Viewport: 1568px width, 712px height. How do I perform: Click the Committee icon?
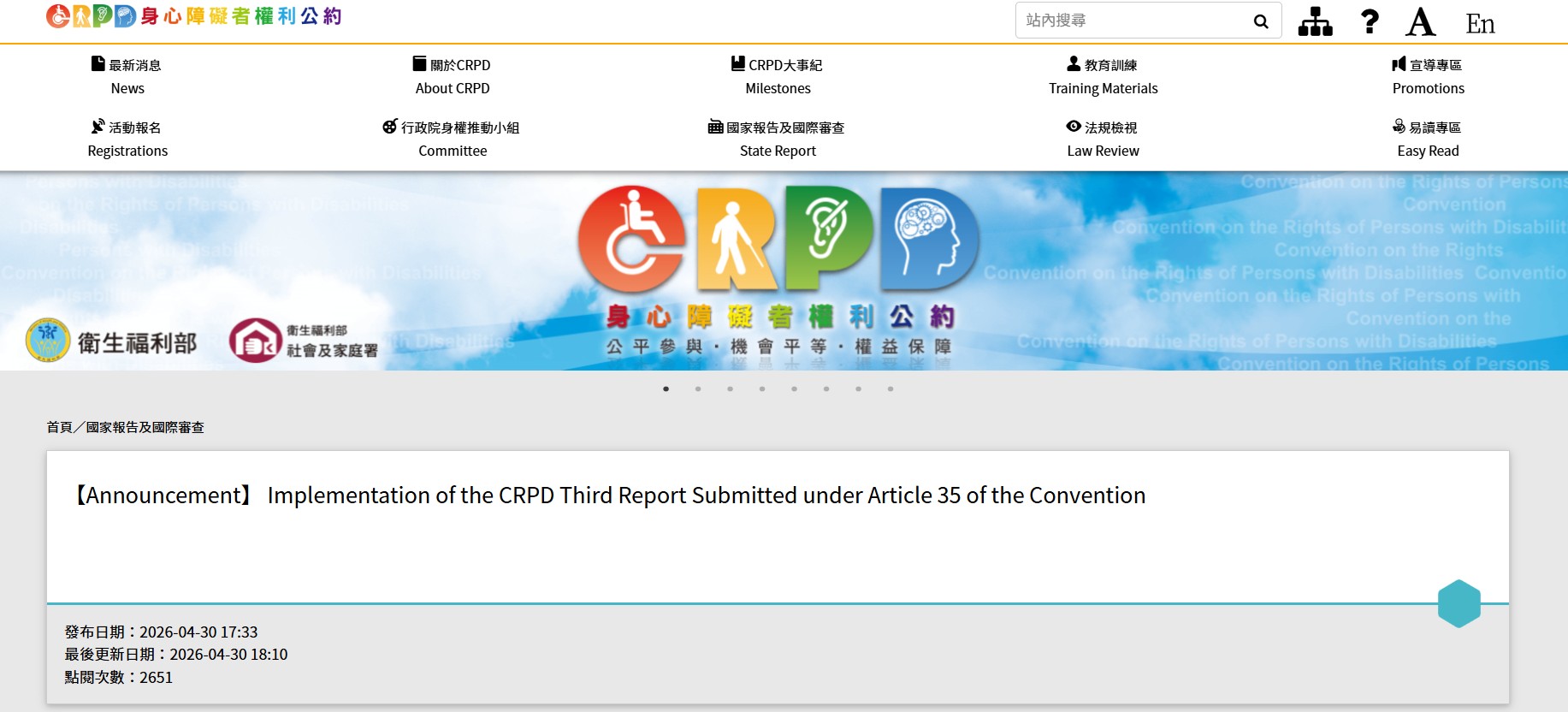tap(390, 126)
